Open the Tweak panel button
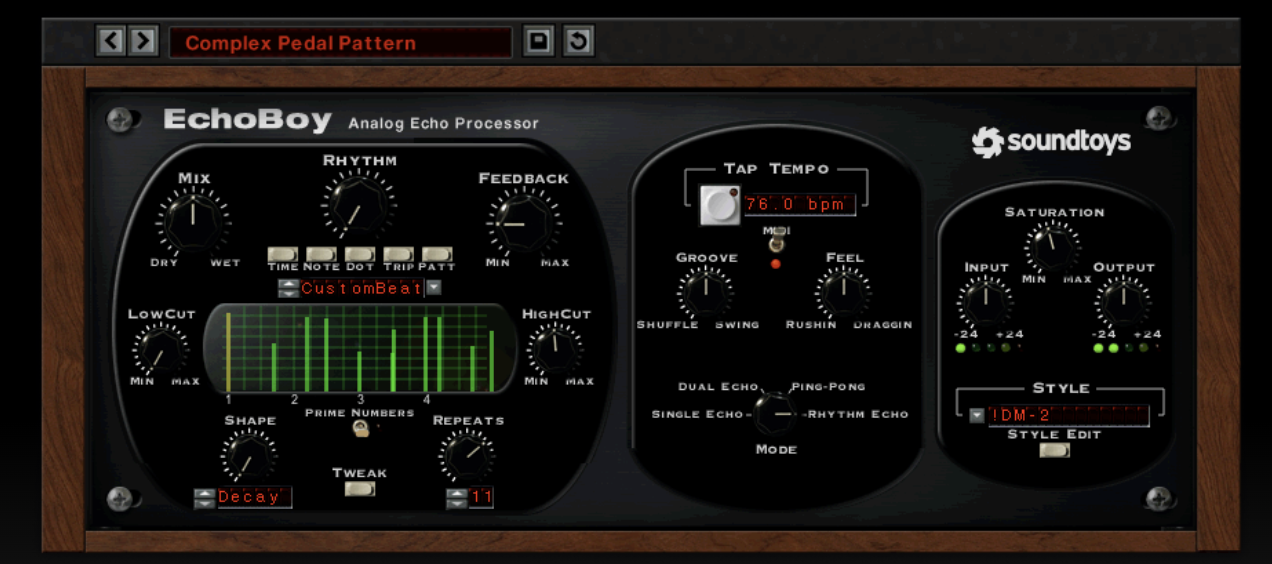The image size is (1272, 564). pyautogui.click(x=359, y=489)
